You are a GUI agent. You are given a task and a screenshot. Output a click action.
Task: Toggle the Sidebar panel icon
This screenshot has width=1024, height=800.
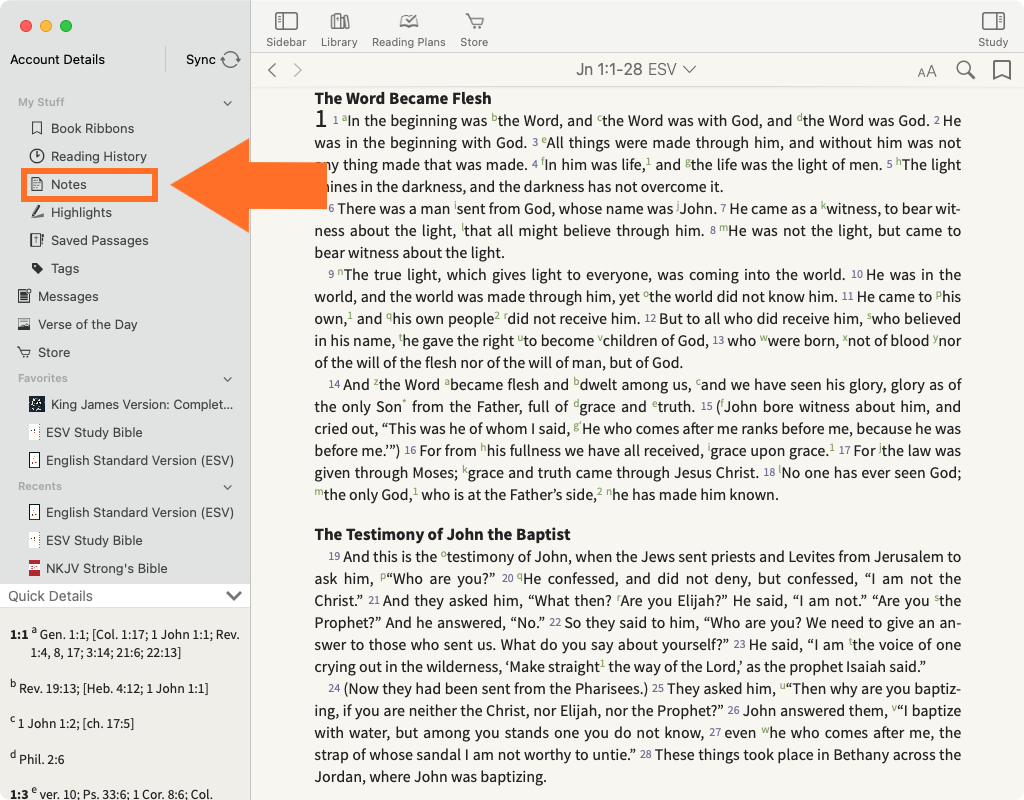tap(286, 22)
